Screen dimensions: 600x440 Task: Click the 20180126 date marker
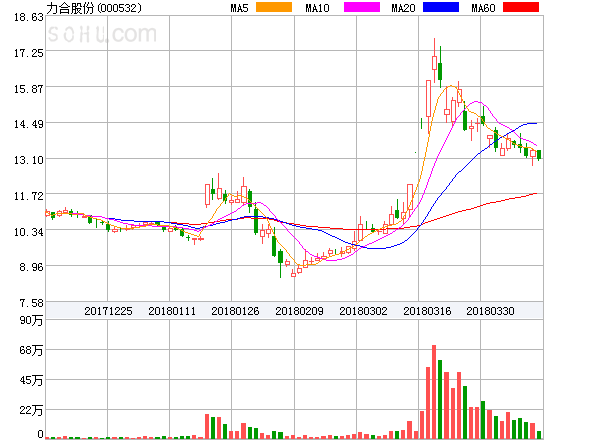coord(235,311)
